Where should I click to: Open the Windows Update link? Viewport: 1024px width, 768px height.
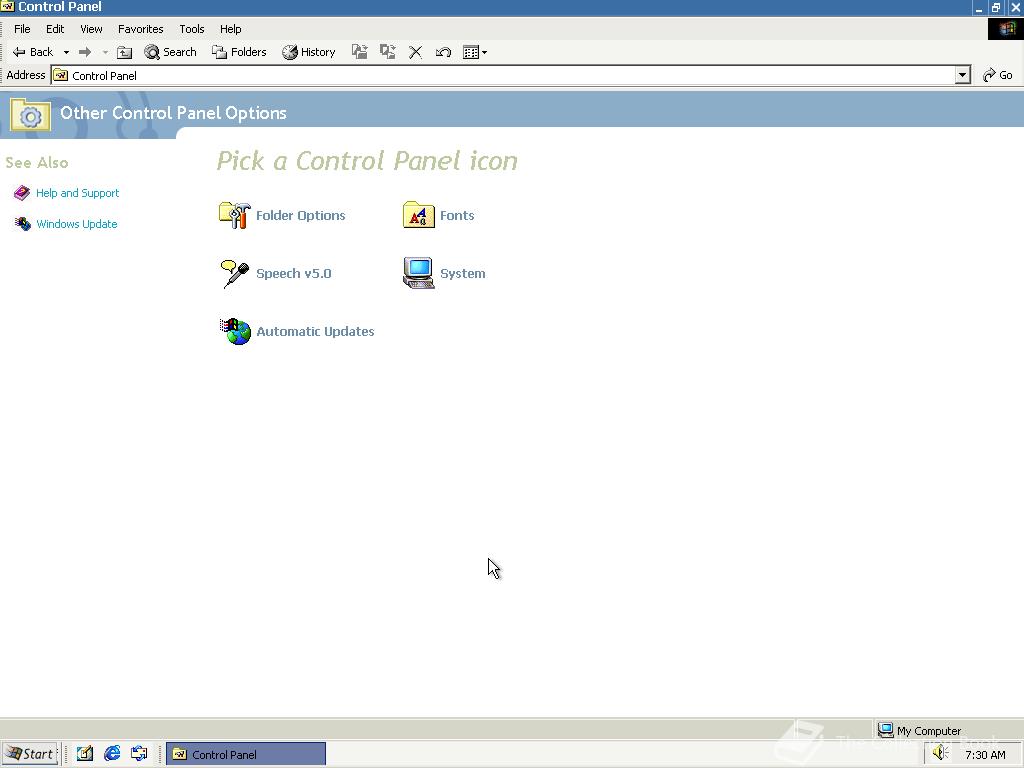(77, 224)
